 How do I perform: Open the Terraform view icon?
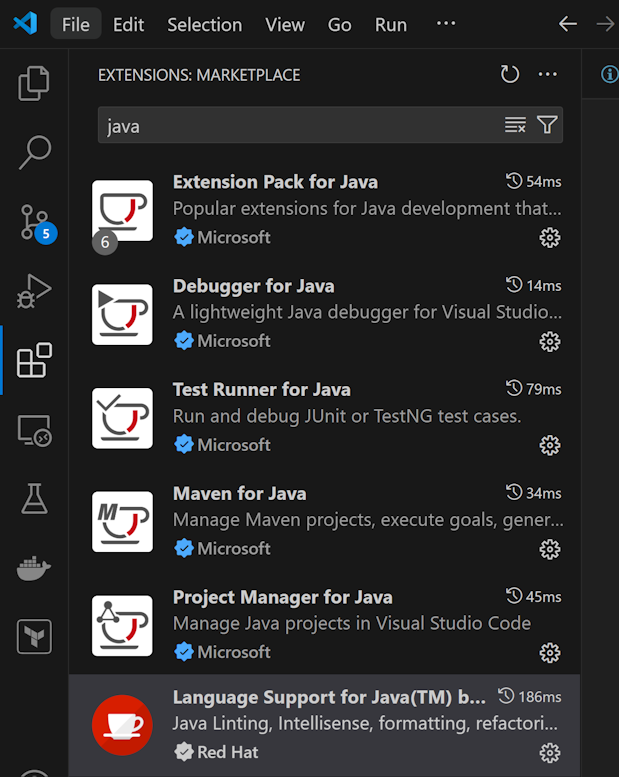(x=34, y=637)
